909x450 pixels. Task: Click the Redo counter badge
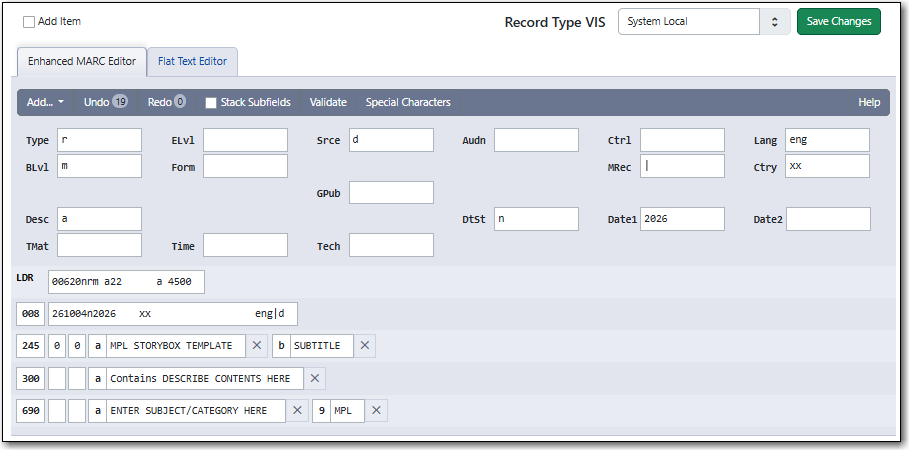pos(180,102)
